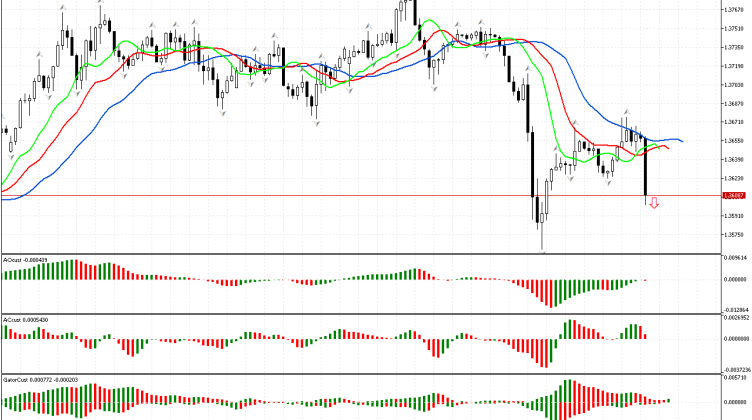This screenshot has width=752, height=420.
Task: Click divider between price chart and AOcust panel
Action: tap(360, 253)
